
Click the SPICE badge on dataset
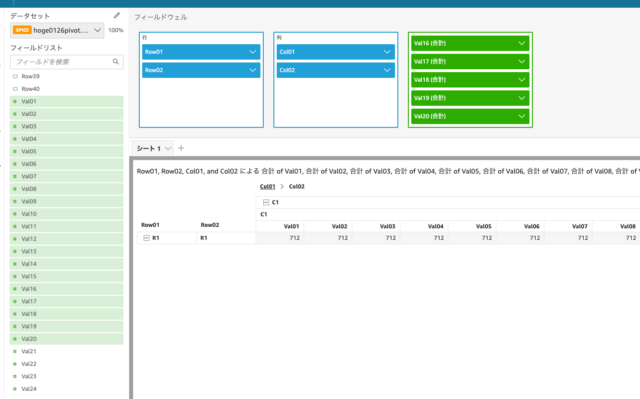pos(22,30)
